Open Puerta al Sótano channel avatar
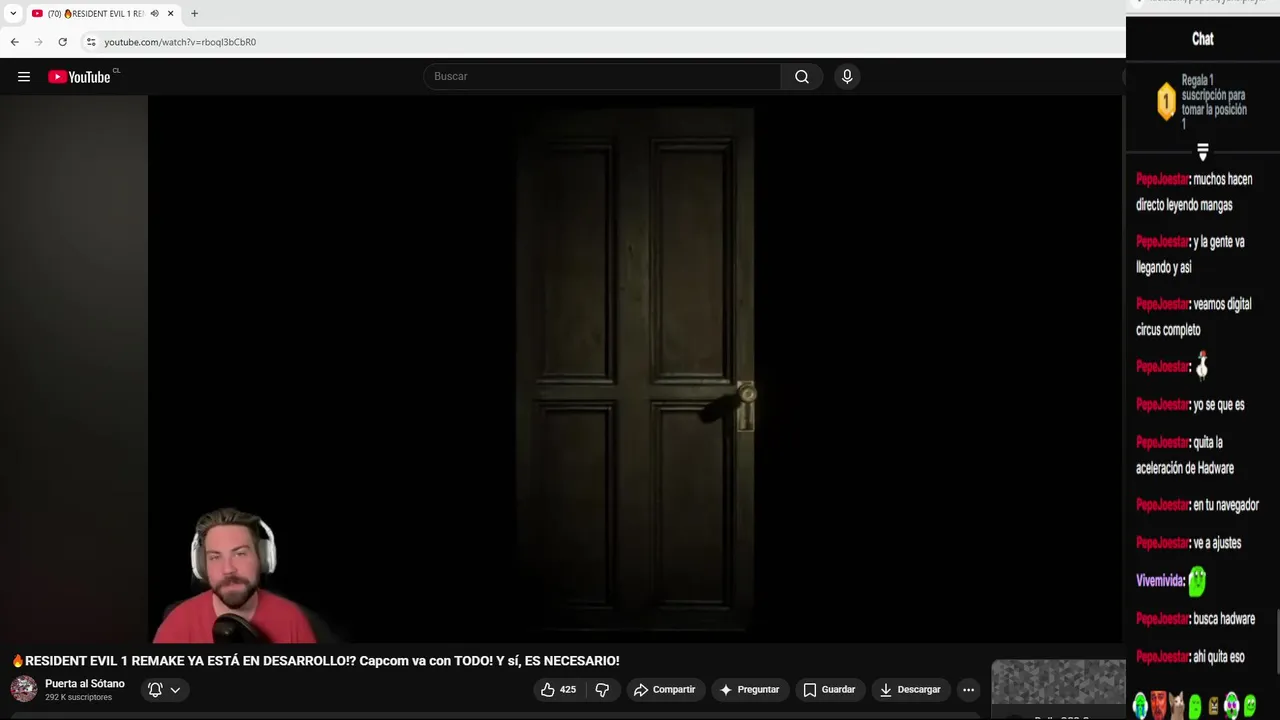This screenshot has width=1280, height=720. click(x=24, y=689)
